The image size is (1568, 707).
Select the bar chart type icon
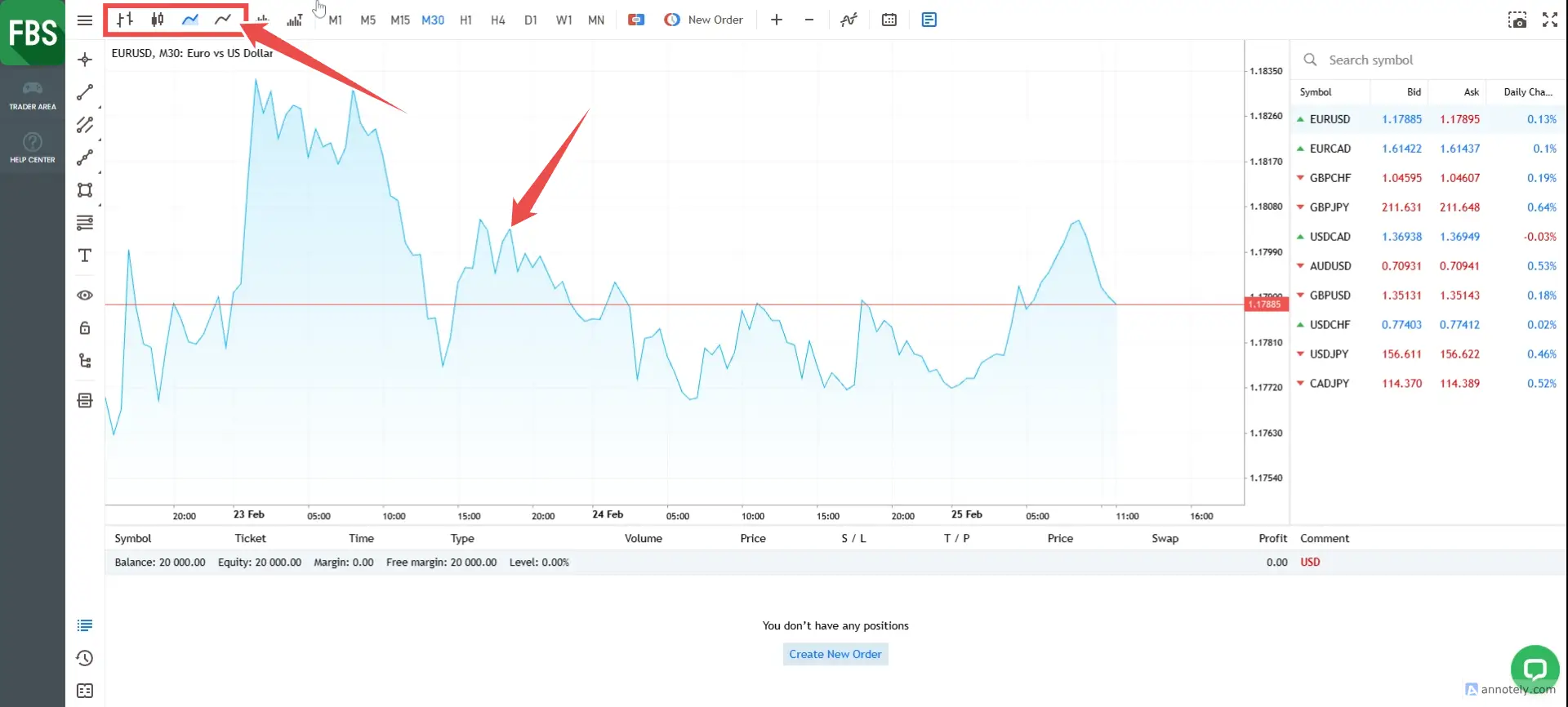pyautogui.click(x=125, y=20)
